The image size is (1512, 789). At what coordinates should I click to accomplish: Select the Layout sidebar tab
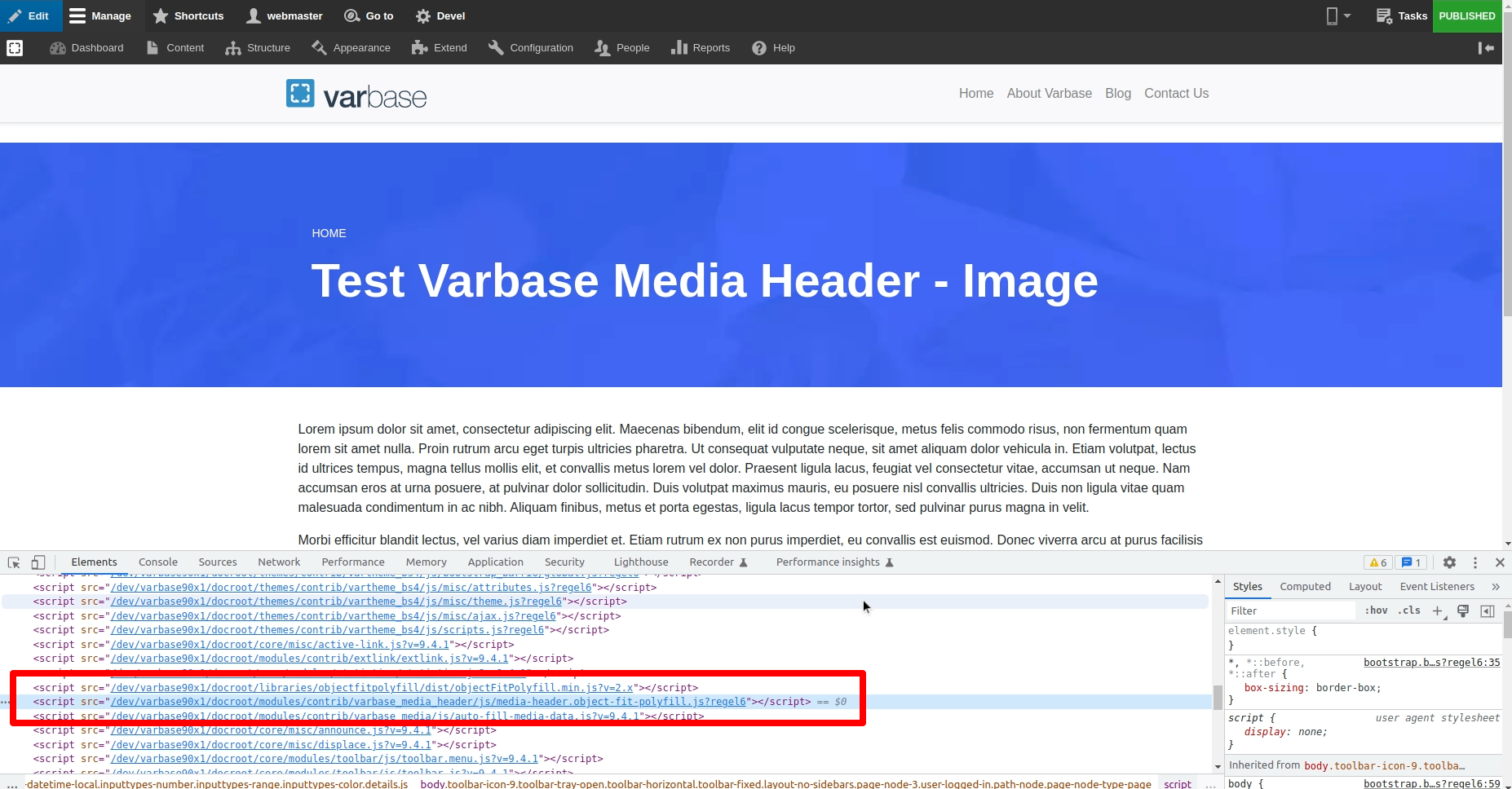click(1365, 586)
